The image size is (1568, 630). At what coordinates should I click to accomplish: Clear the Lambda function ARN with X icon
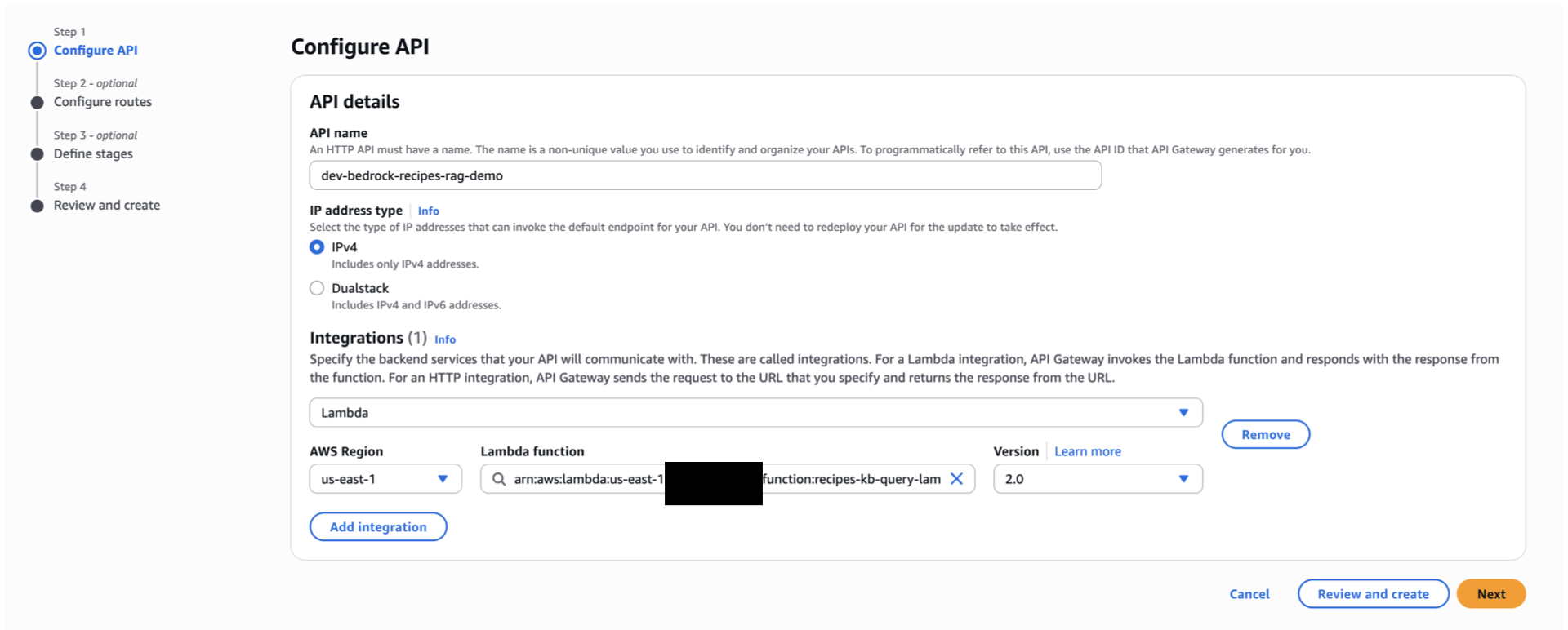coord(956,479)
